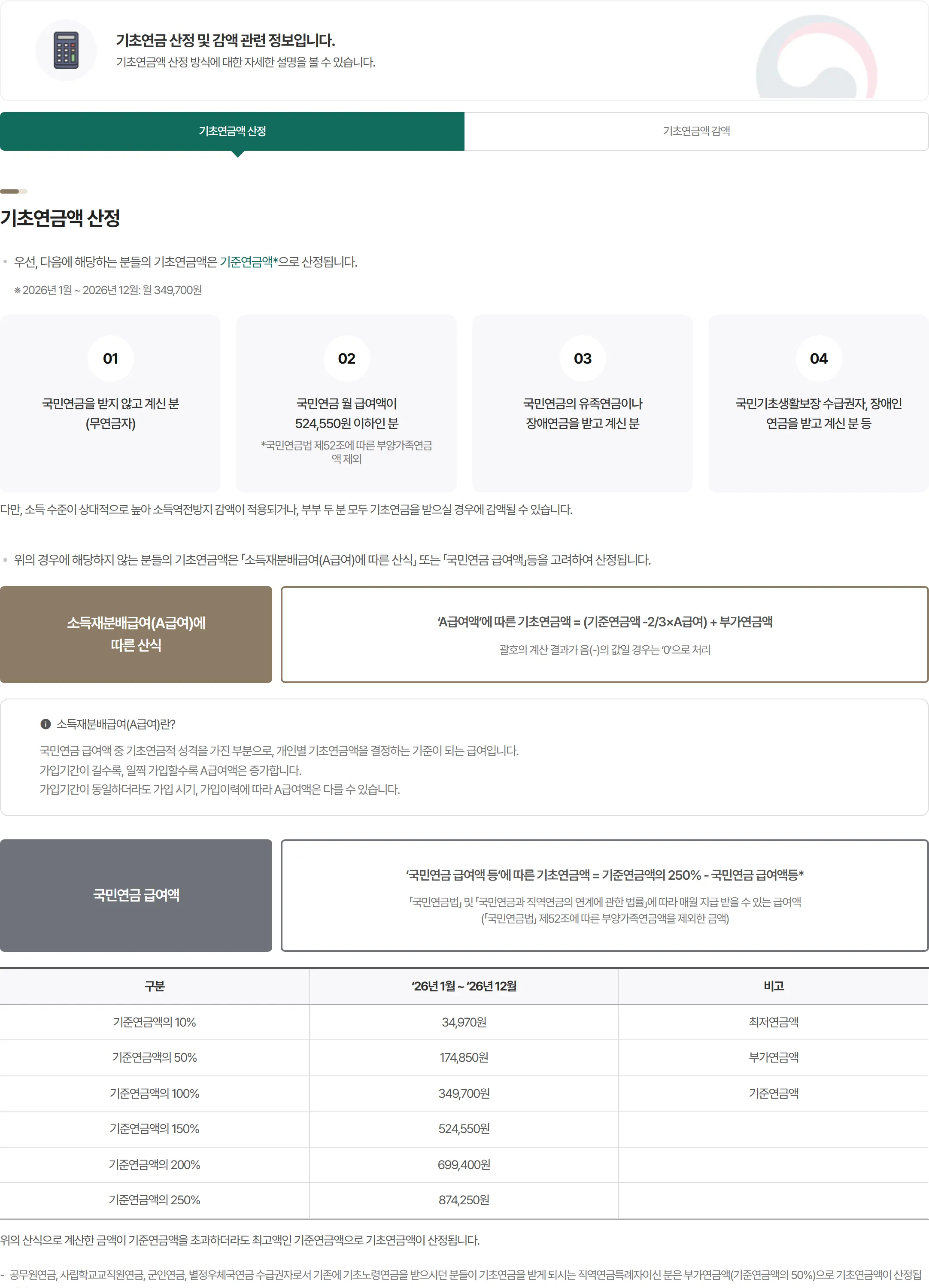Click table cell '기준연금액의 150%'
This screenshot has height=1288, width=929.
tap(155, 1129)
